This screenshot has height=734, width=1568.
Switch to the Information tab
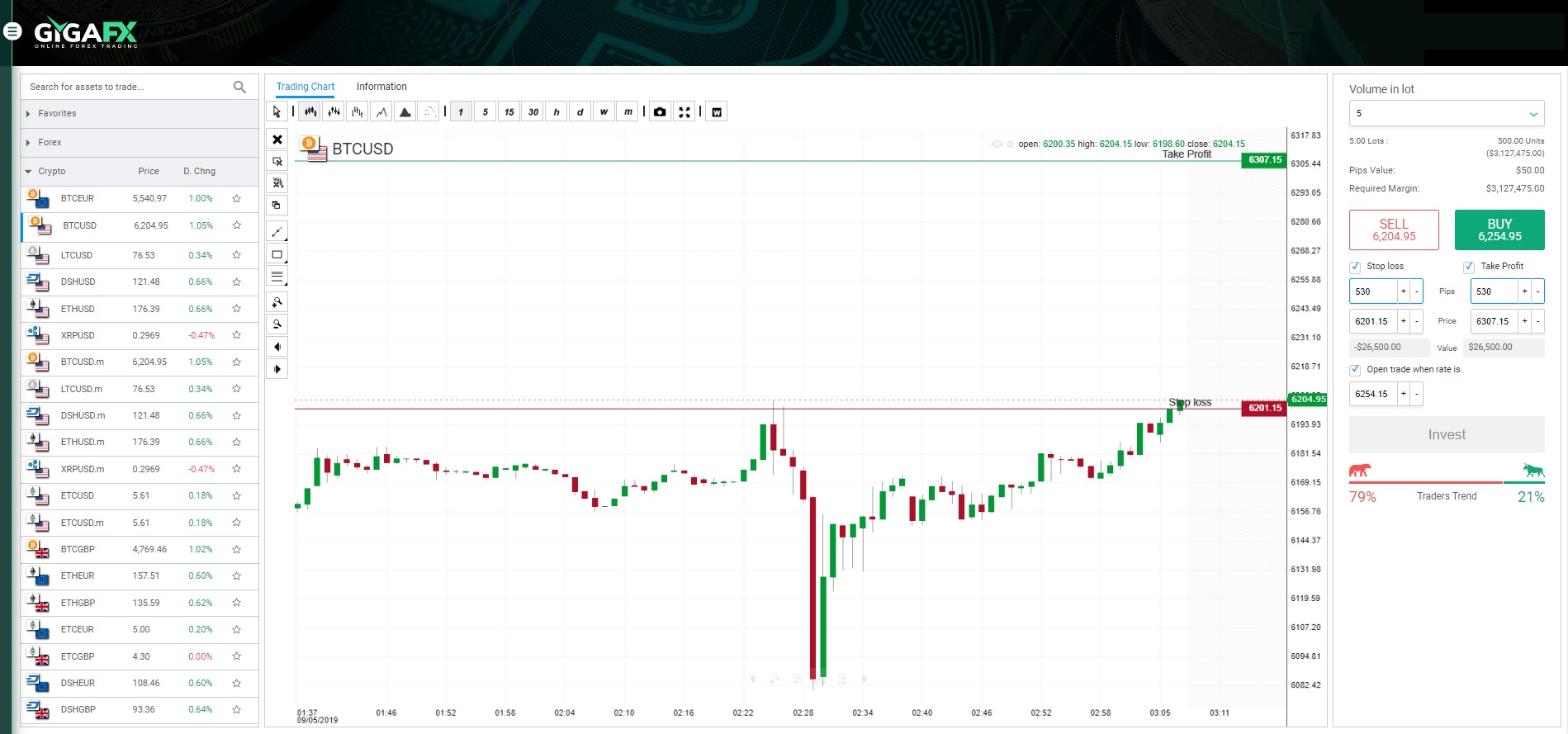tap(381, 87)
